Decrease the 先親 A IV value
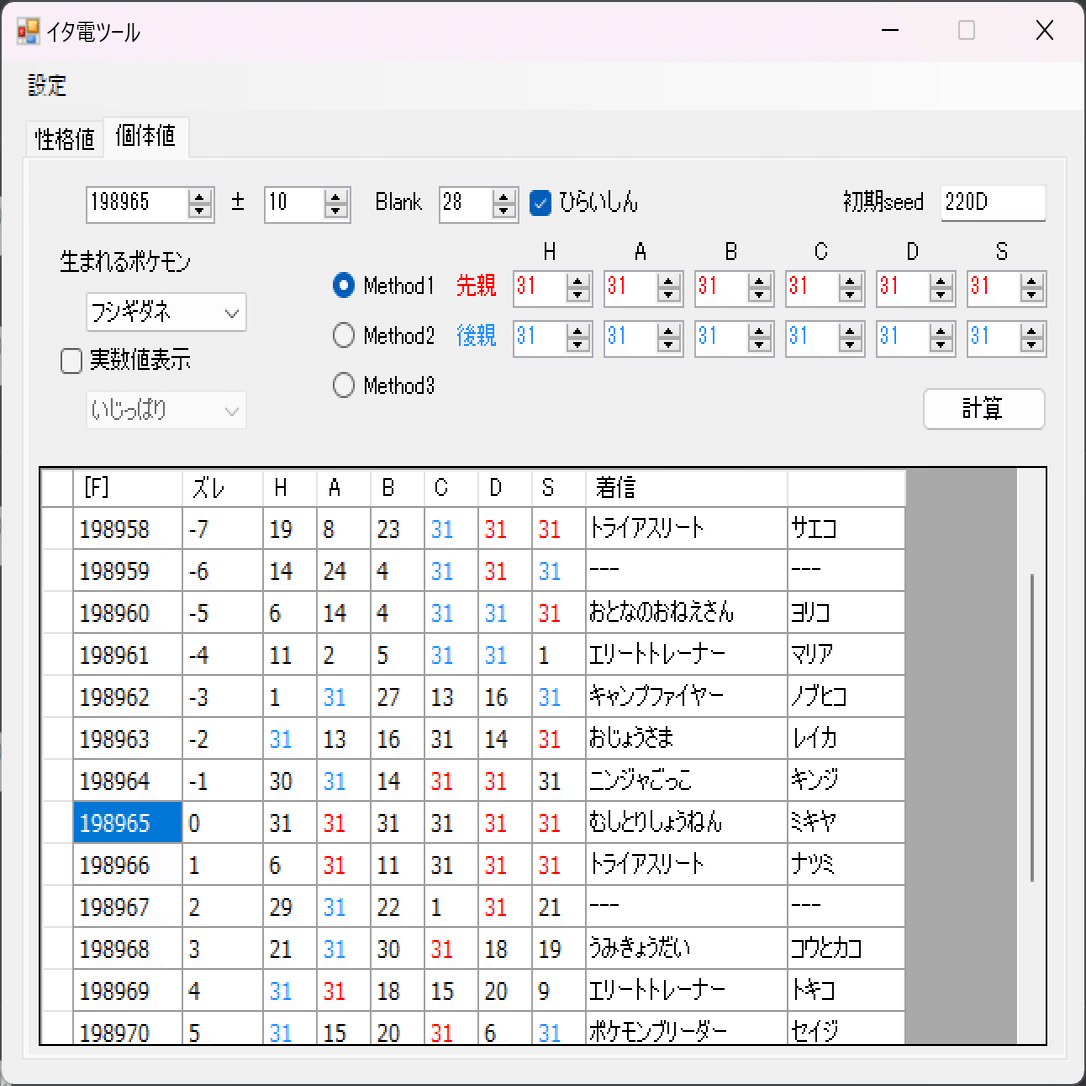This screenshot has height=1086, width=1086. pos(668,294)
